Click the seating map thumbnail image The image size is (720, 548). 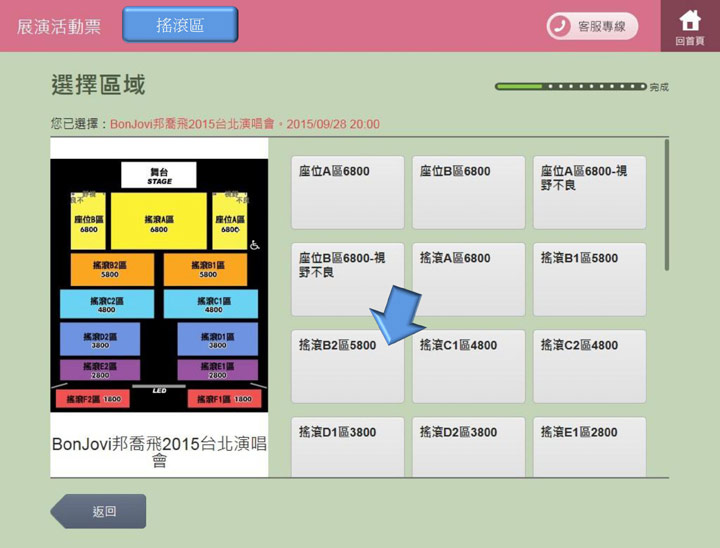coord(160,285)
